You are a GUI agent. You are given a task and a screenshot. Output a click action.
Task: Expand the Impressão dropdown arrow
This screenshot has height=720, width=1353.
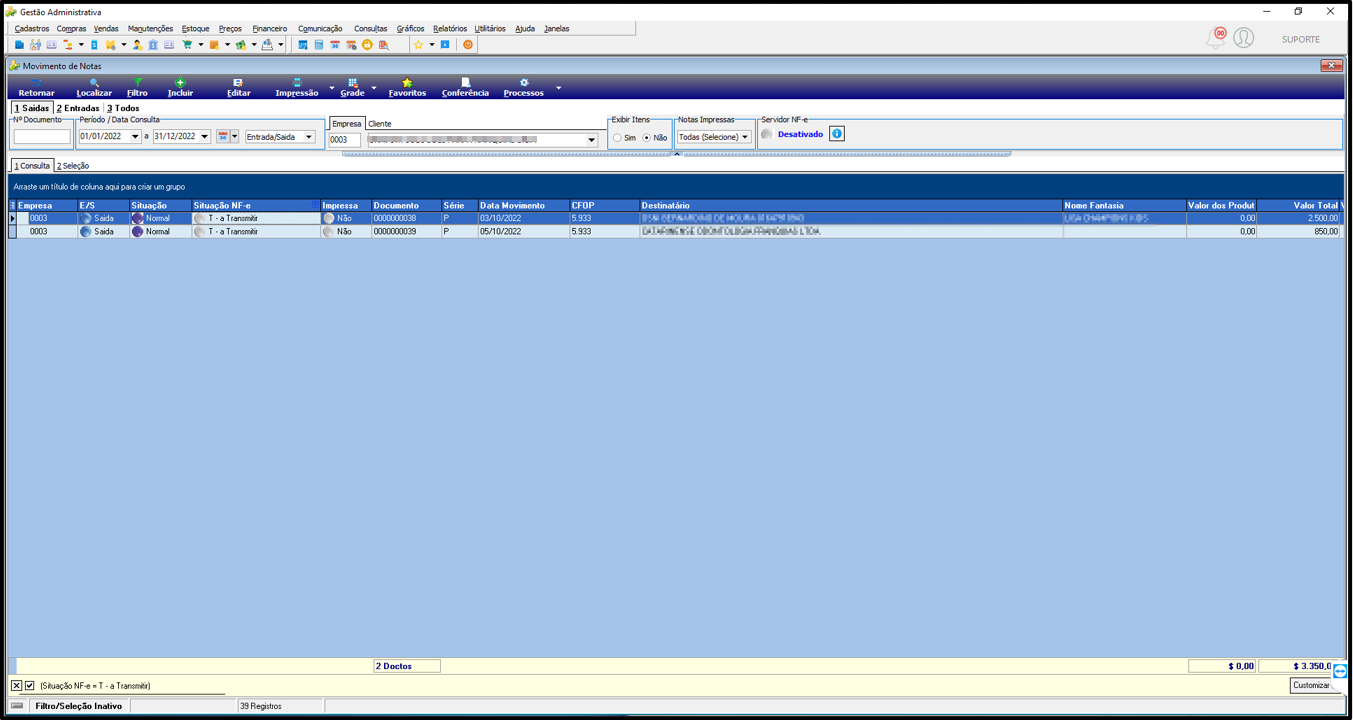point(332,88)
